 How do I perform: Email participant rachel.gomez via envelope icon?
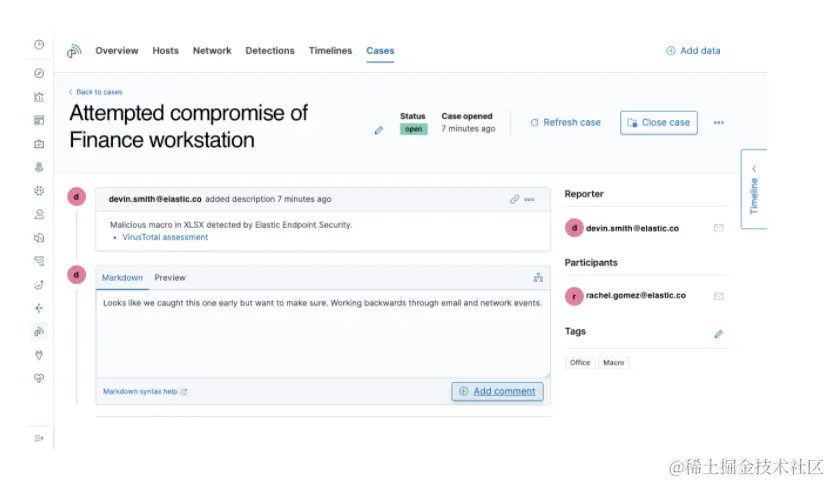pos(718,296)
